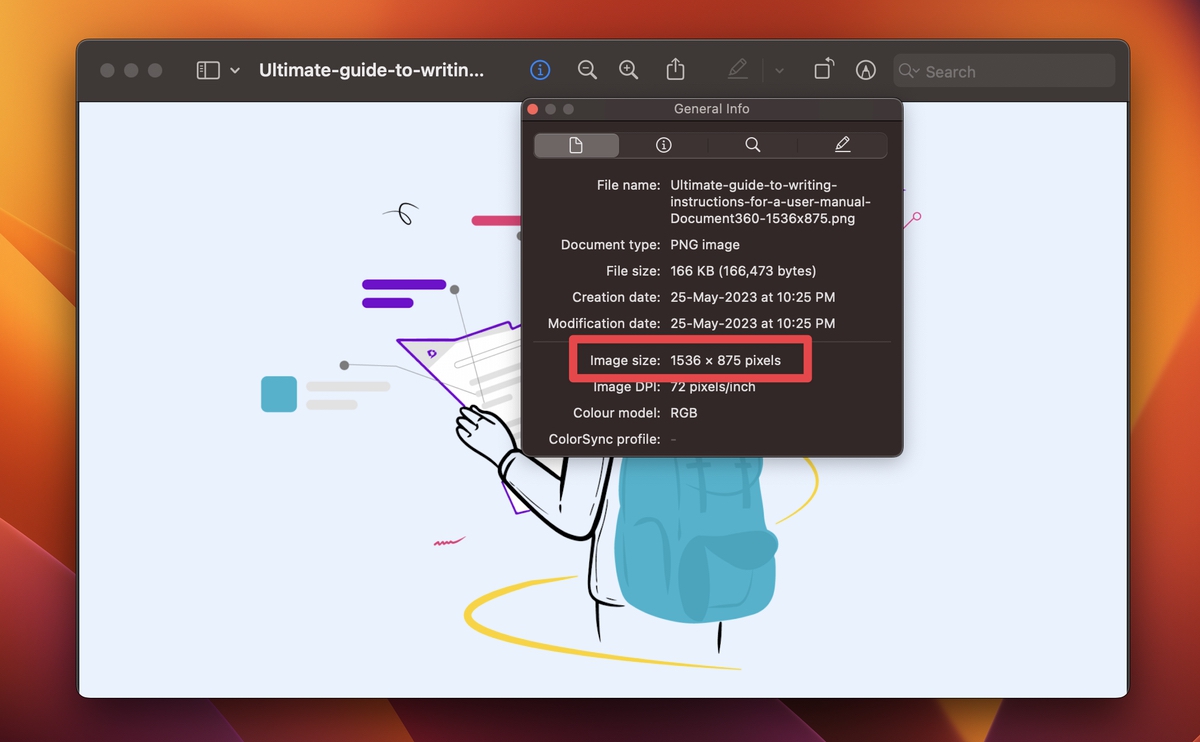1200x742 pixels.
Task: Click the file name title in toolbar
Action: click(x=371, y=69)
